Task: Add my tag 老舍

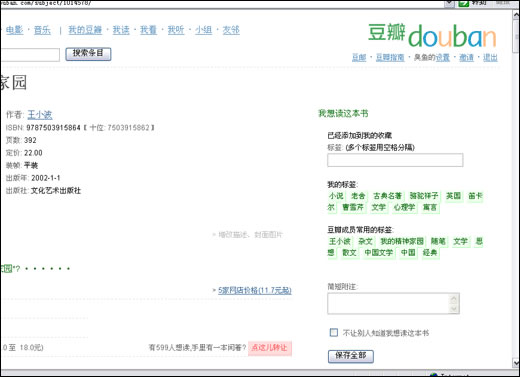Action: [358, 196]
